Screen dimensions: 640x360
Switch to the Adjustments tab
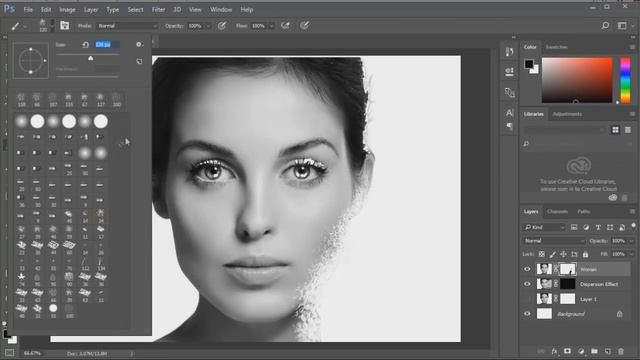pos(567,114)
